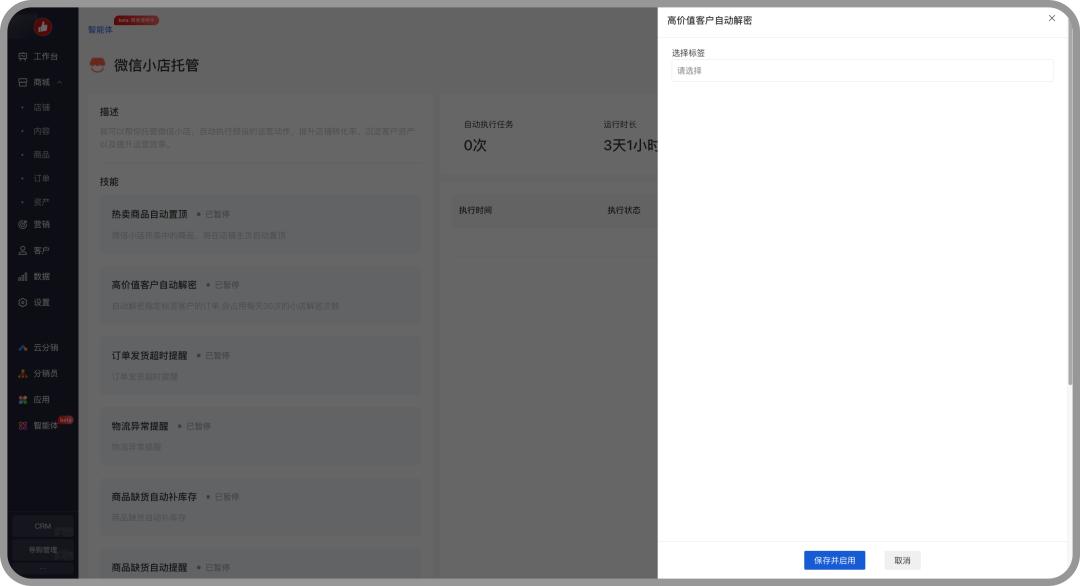Open 应用 in the sidebar

click(x=41, y=399)
